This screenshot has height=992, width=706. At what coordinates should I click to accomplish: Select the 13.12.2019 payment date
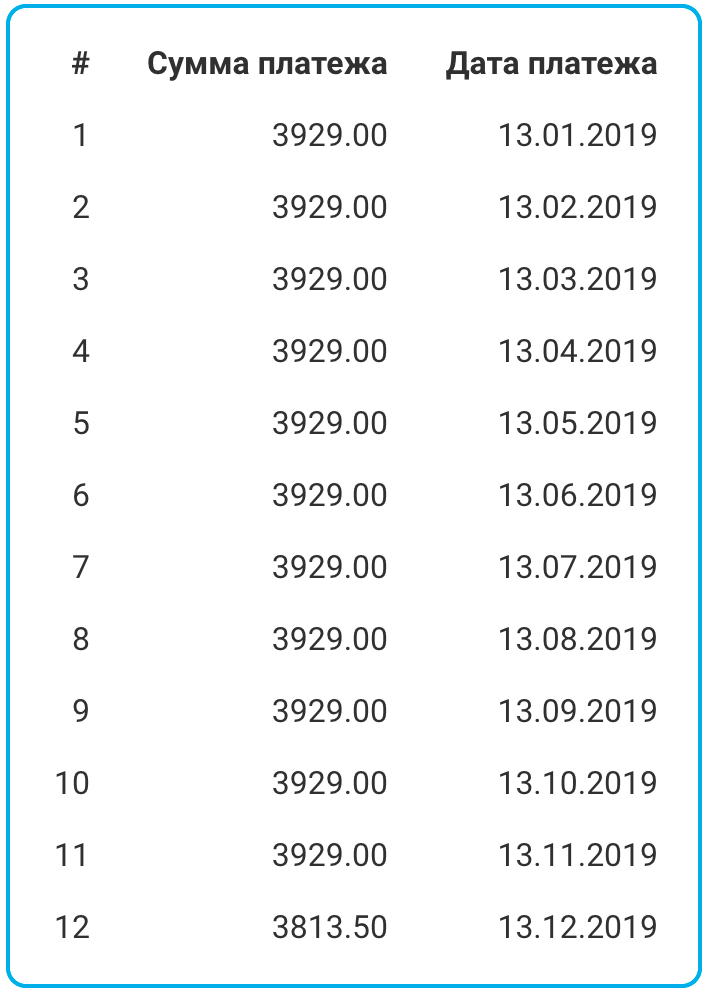click(x=578, y=927)
